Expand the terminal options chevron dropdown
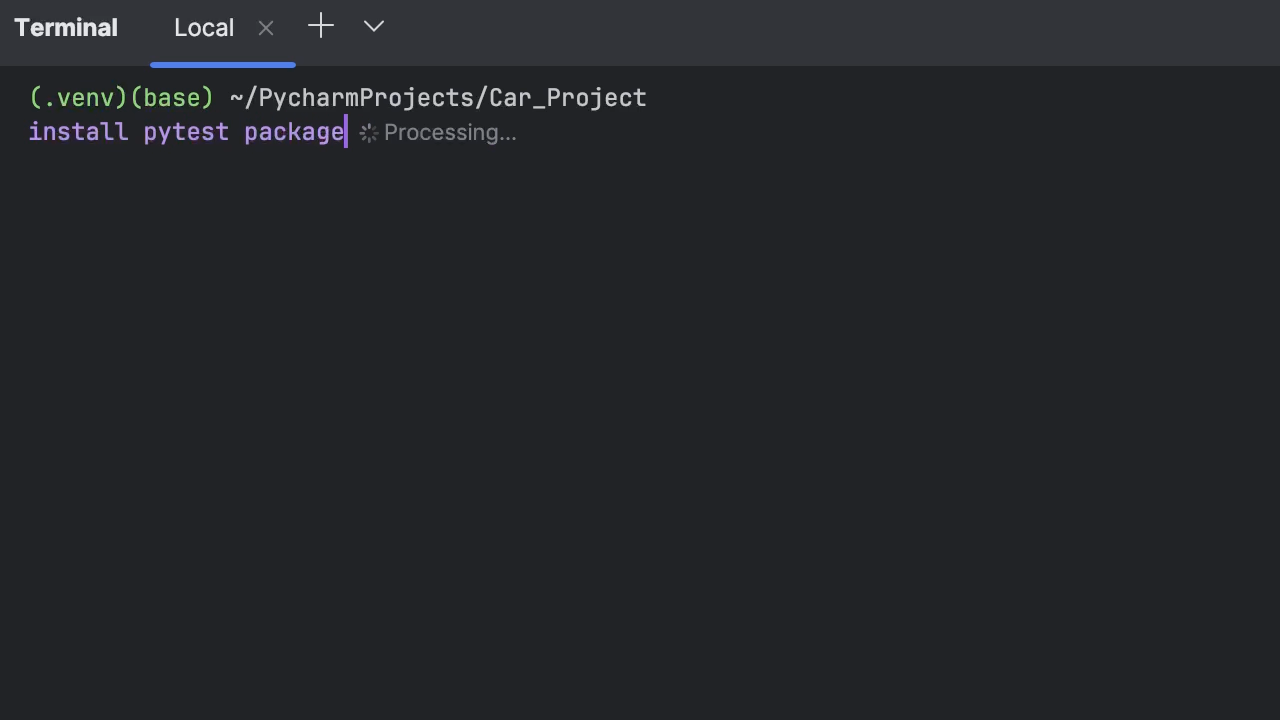Screen dimensions: 1280x720 [x=374, y=26]
